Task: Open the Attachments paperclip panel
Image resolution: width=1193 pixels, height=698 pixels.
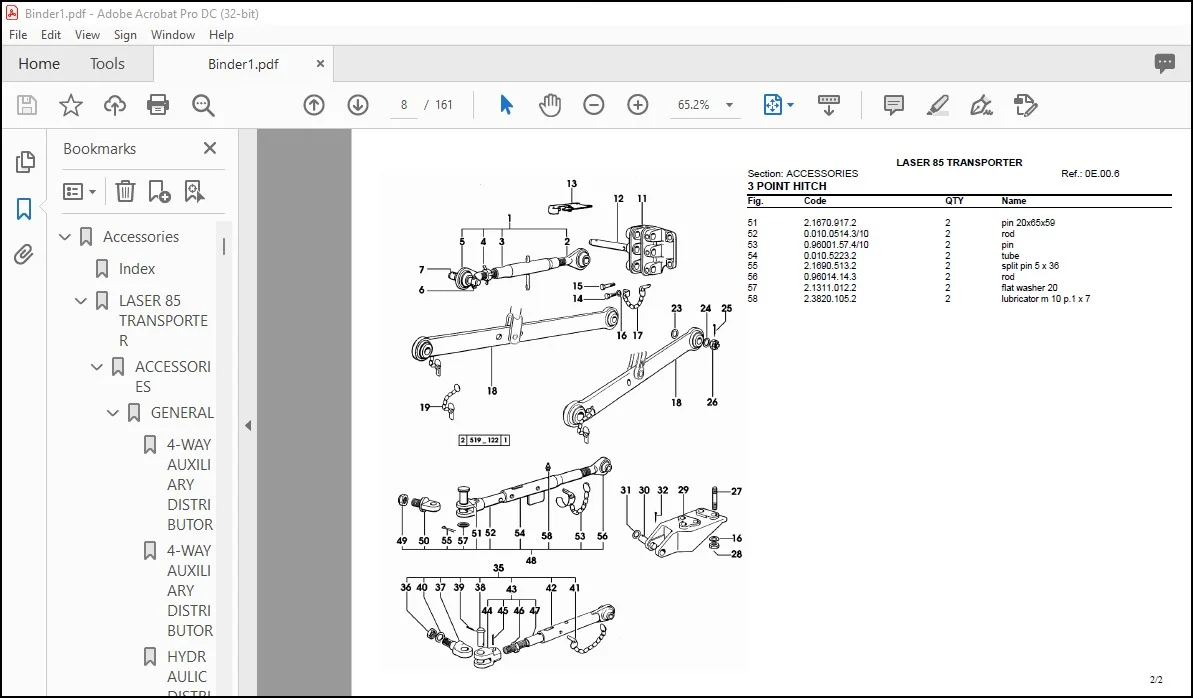Action: click(24, 254)
